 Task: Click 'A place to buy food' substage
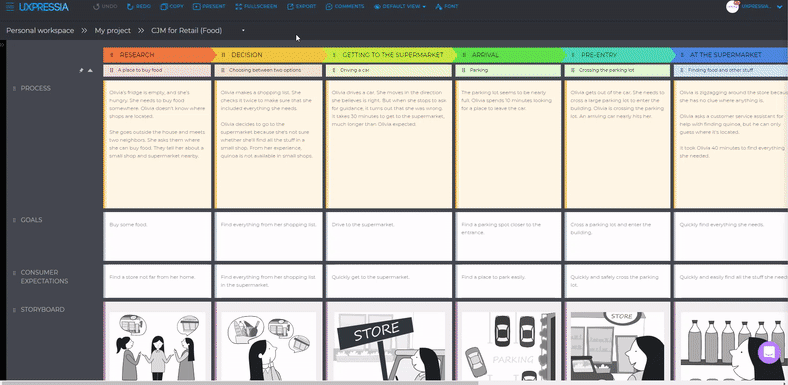(157, 70)
